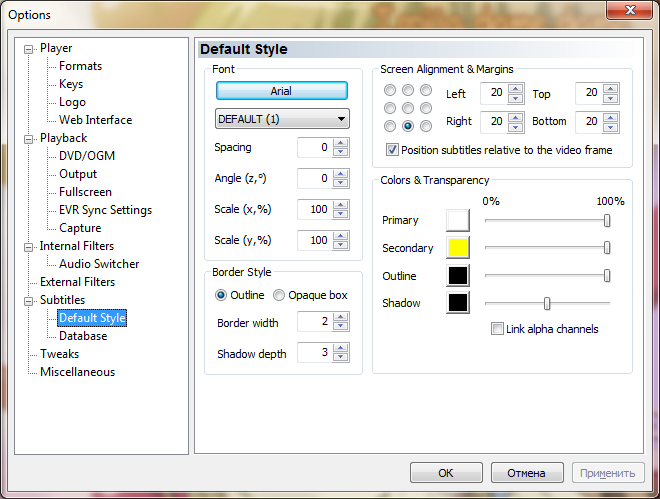The height and width of the screenshot is (499, 660).
Task: Click the Angle (z) input field
Action: pos(315,179)
